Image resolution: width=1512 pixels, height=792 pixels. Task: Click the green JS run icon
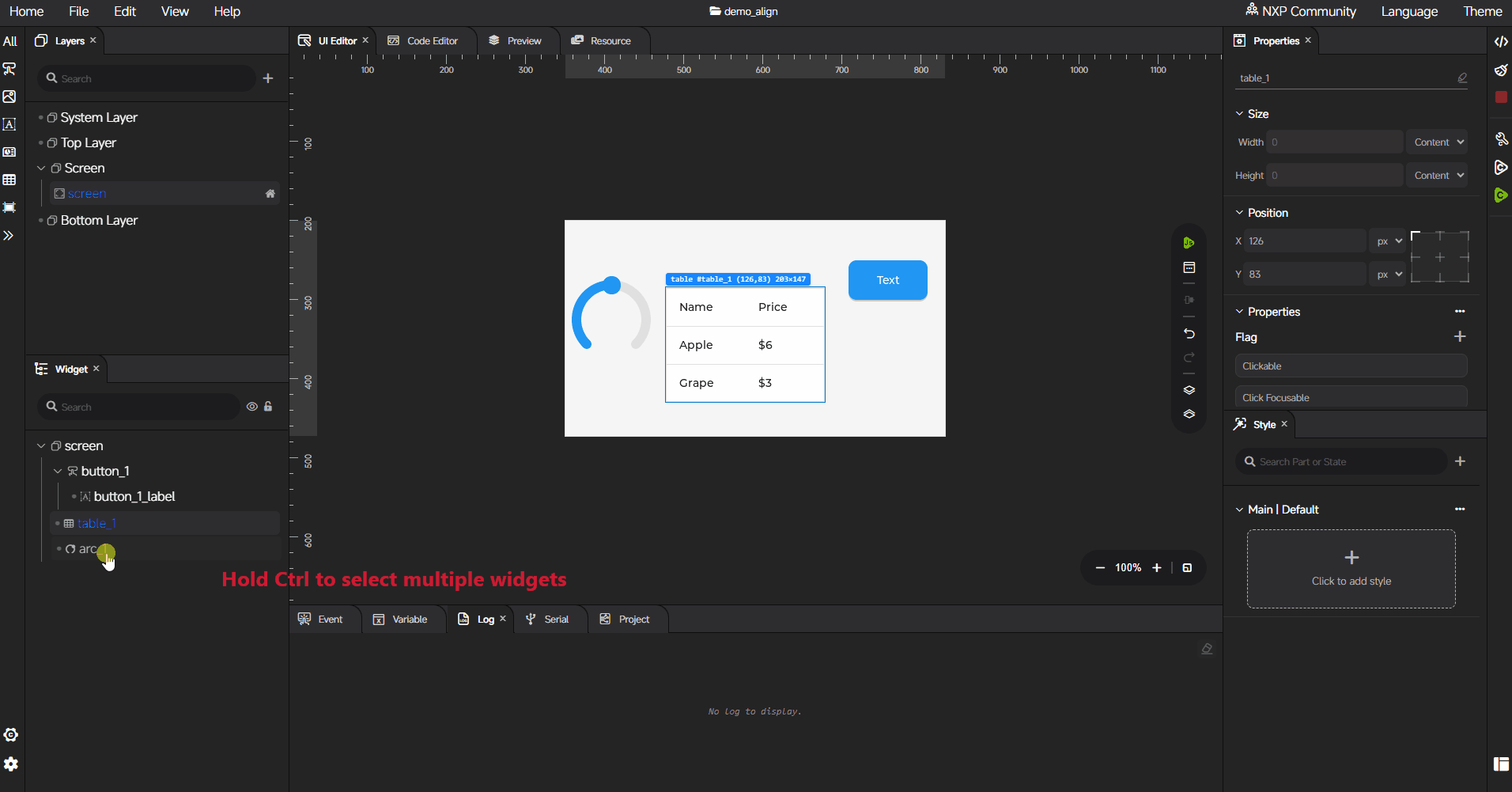point(1189,243)
